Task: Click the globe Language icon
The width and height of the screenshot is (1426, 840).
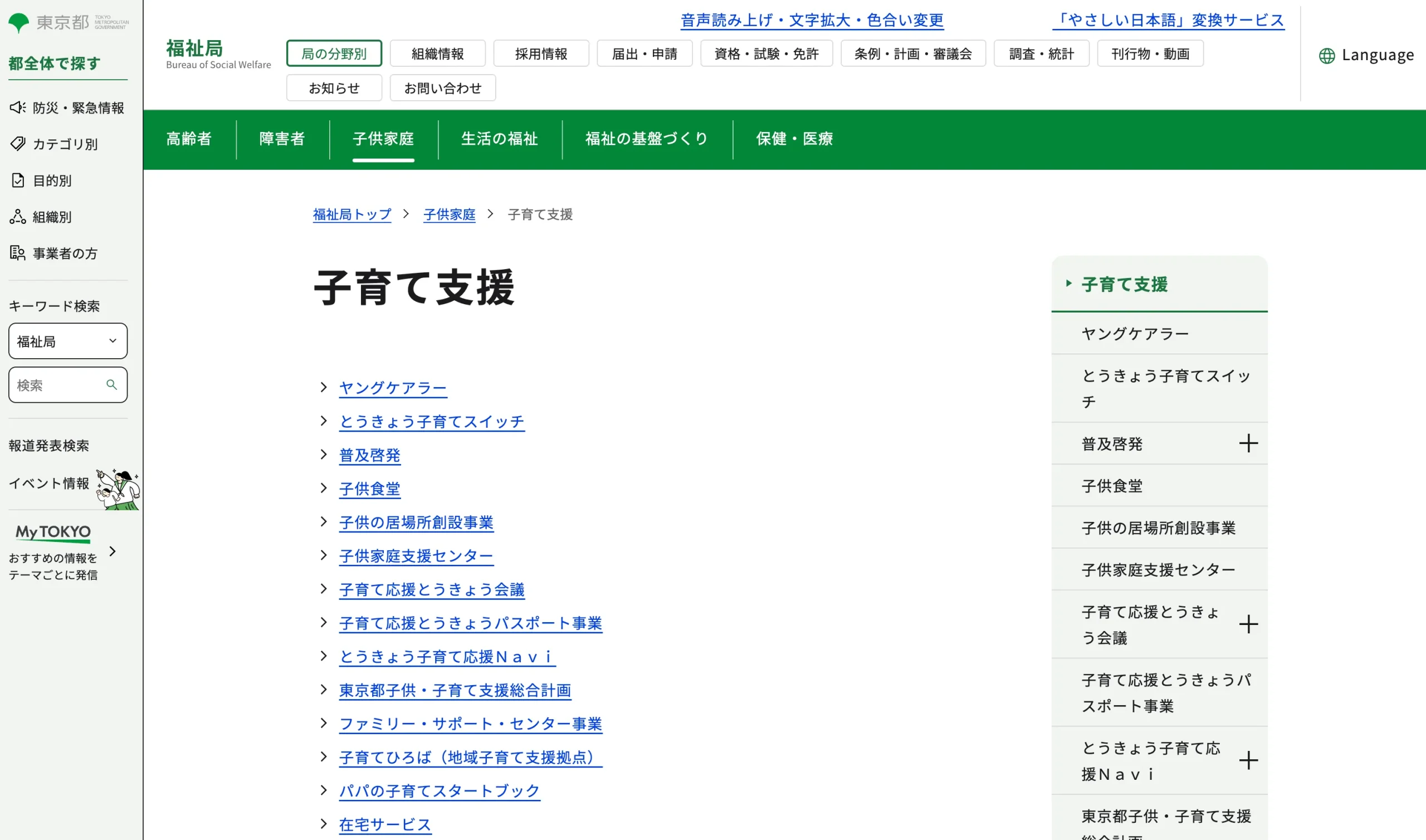Action: click(1326, 56)
